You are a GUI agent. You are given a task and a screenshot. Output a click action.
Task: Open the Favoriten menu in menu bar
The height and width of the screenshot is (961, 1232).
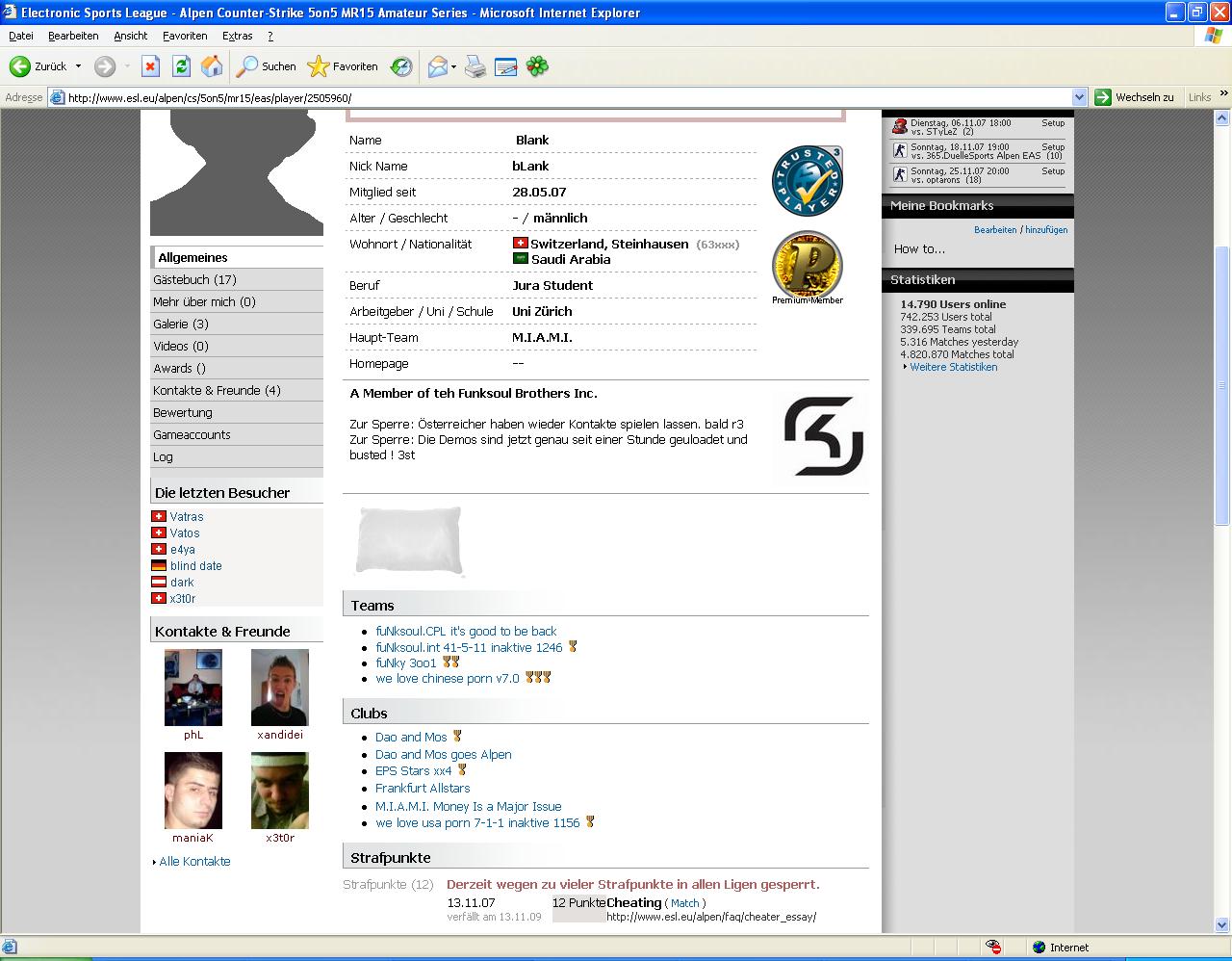185,36
